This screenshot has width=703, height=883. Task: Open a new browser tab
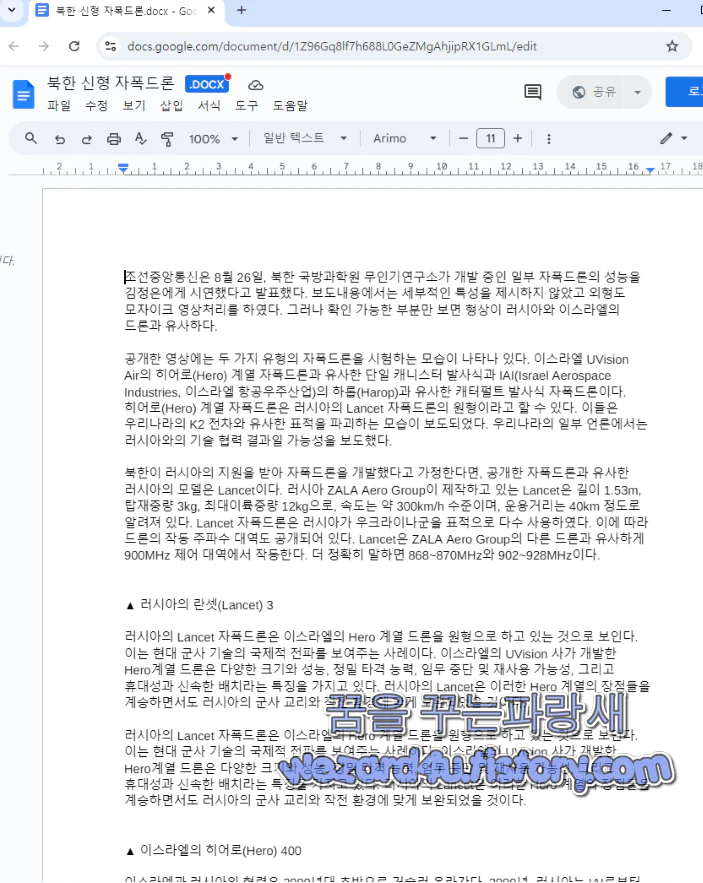241,10
